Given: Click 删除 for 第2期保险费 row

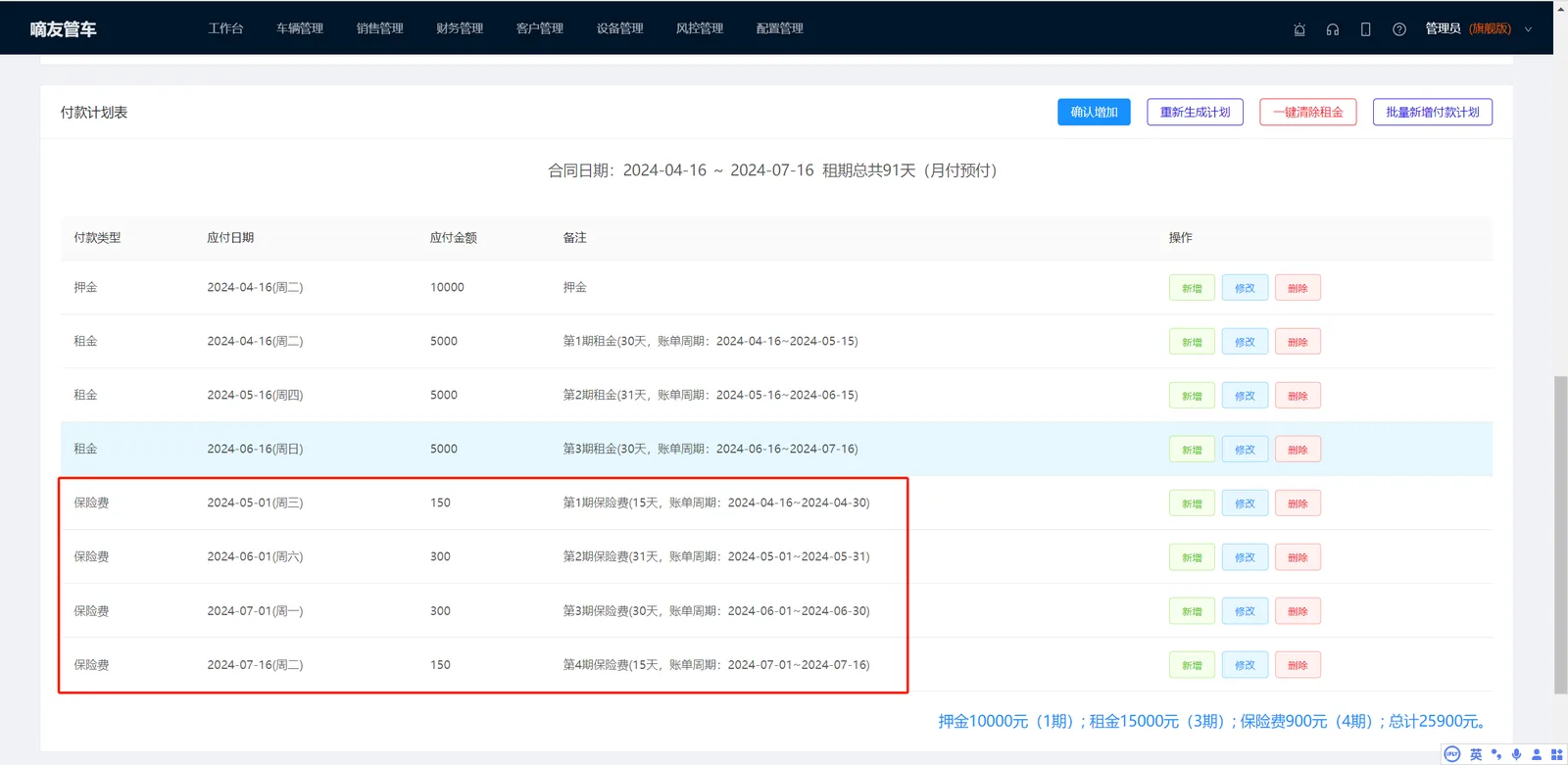Looking at the screenshot, I should point(1298,557).
